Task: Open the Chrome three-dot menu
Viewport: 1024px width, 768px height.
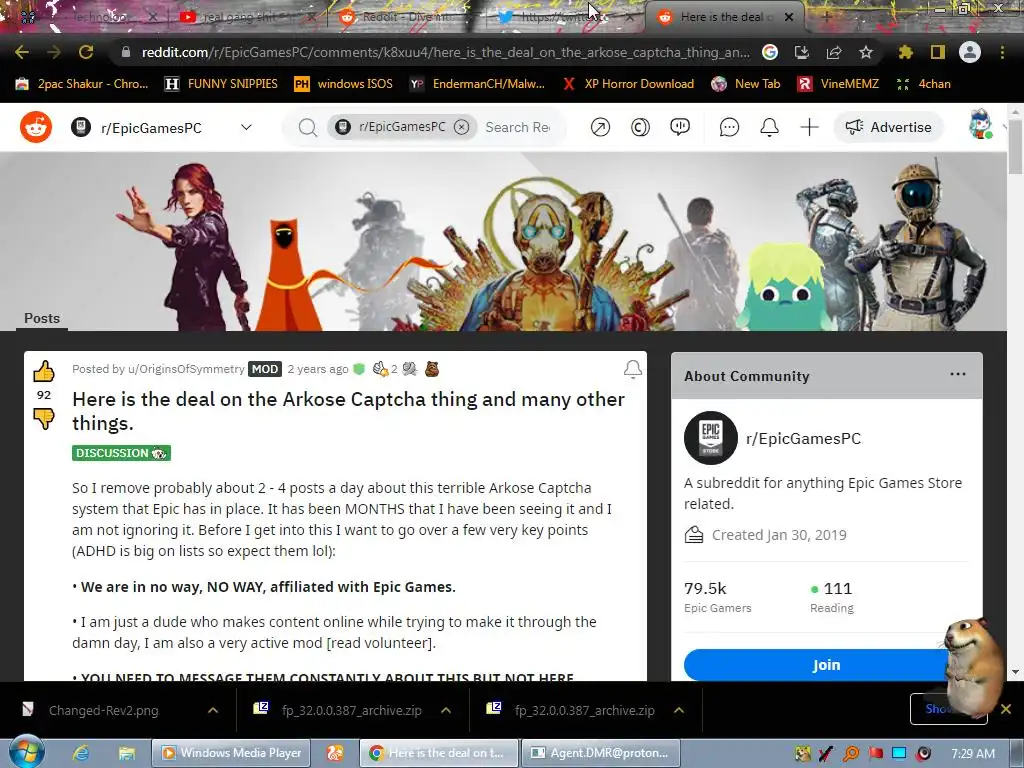Action: 1002,52
